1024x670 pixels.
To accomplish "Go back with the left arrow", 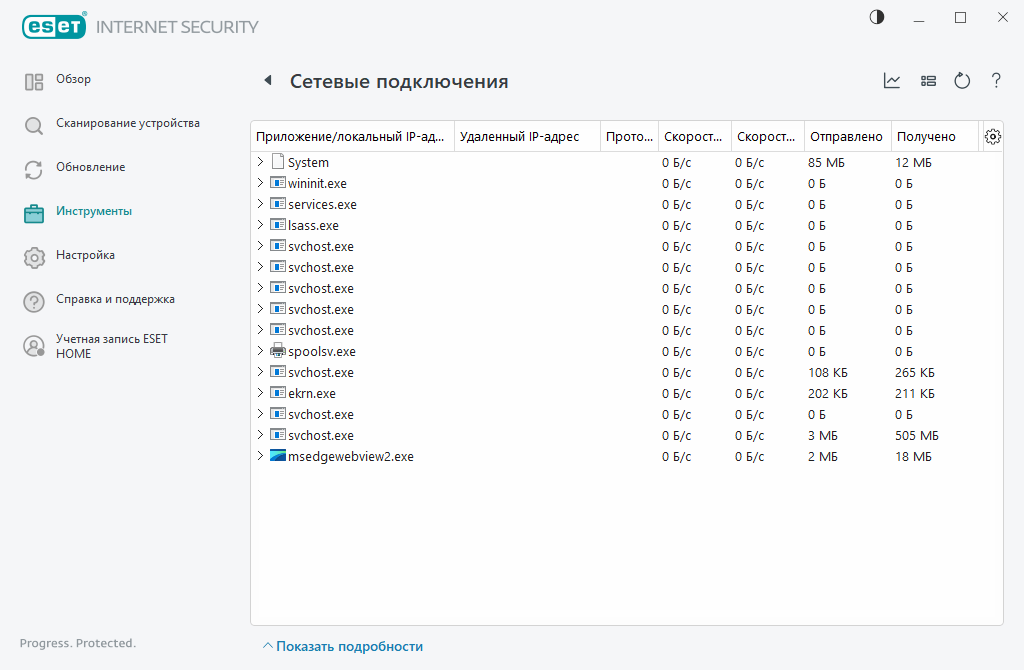I will coord(268,80).
